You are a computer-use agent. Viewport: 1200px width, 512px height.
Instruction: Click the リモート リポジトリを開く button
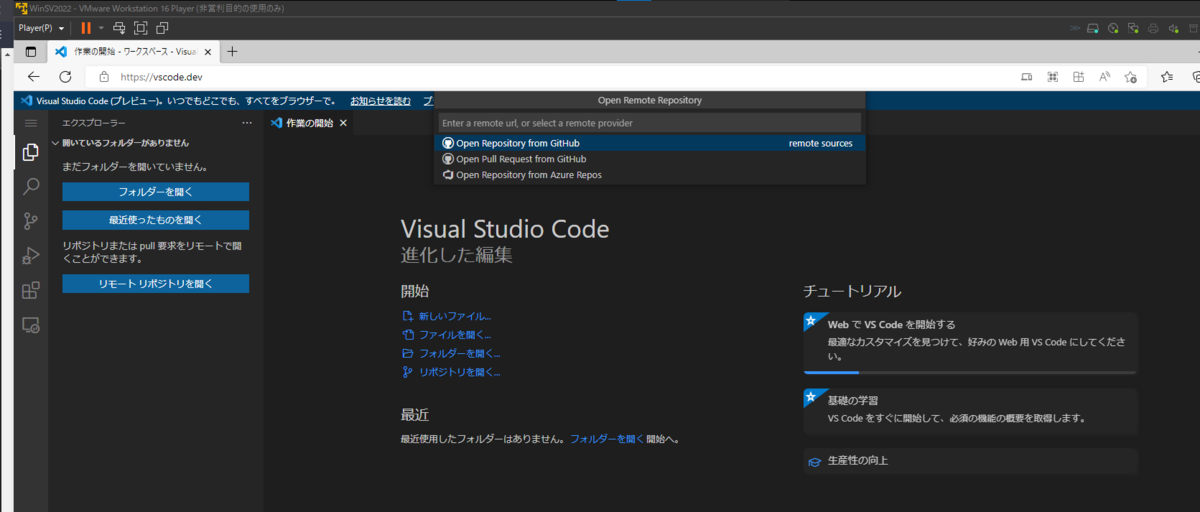point(155,284)
